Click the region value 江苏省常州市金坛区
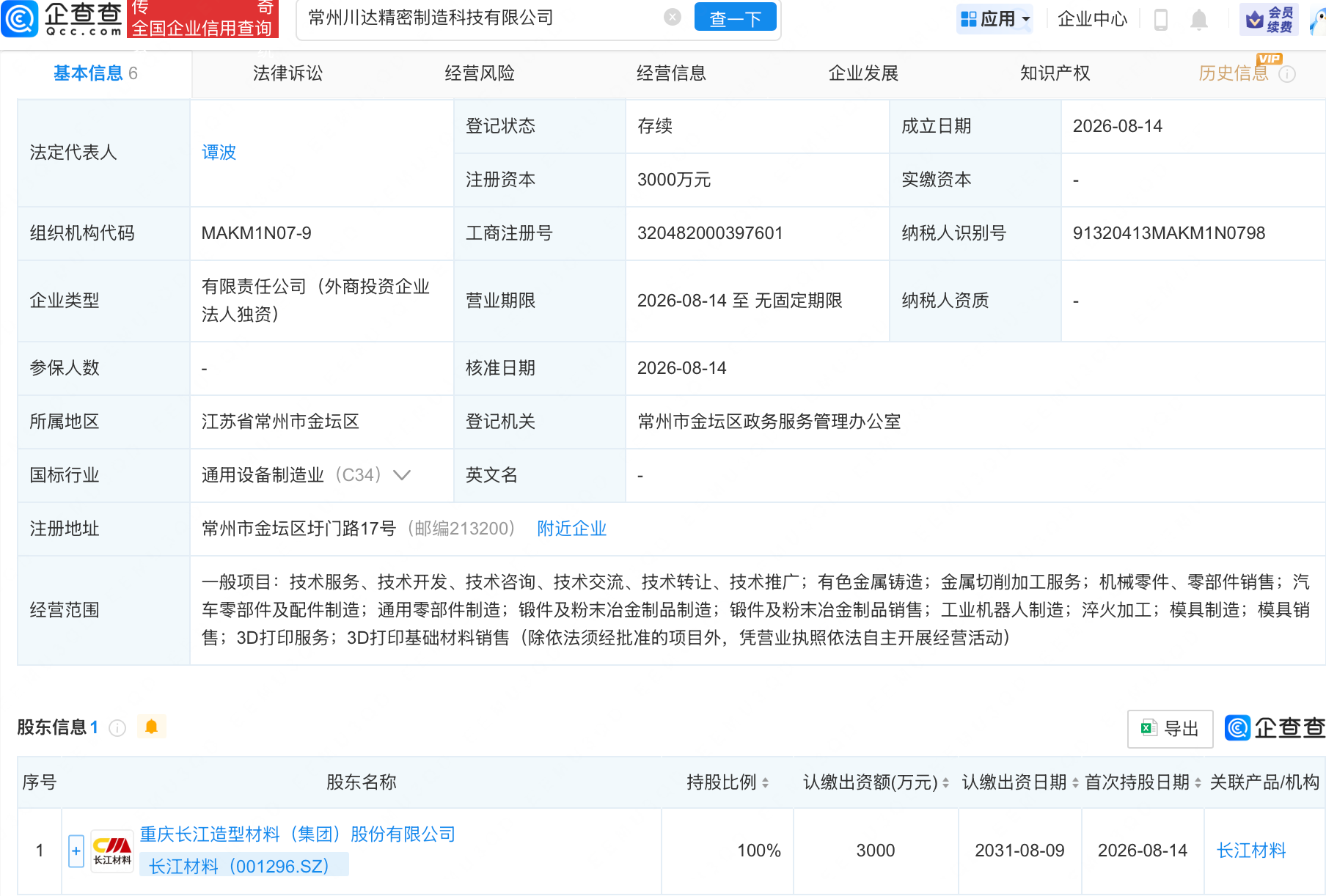1326x896 pixels. coord(280,422)
